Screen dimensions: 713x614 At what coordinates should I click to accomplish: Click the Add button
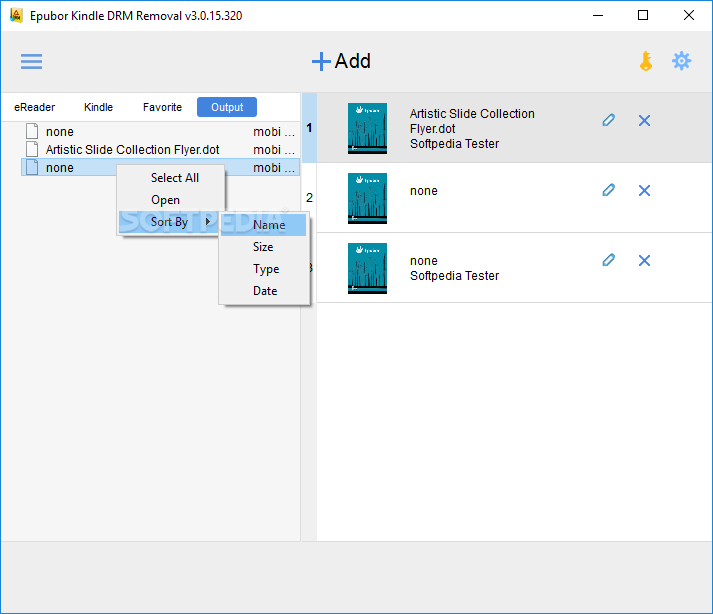pyautogui.click(x=341, y=61)
